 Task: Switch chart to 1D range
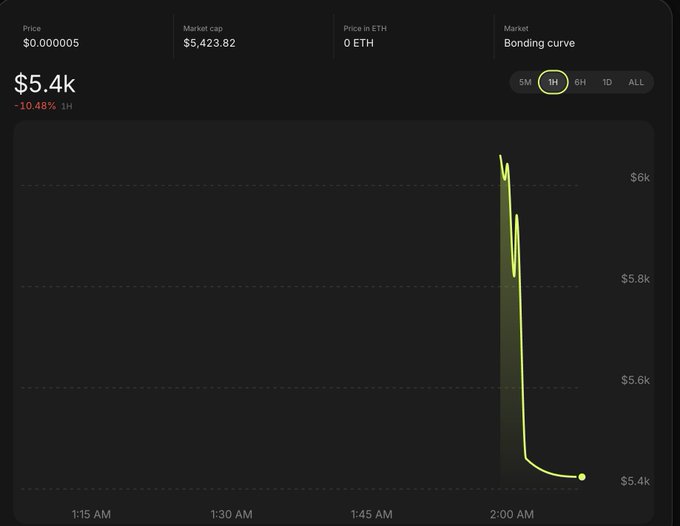[x=607, y=82]
